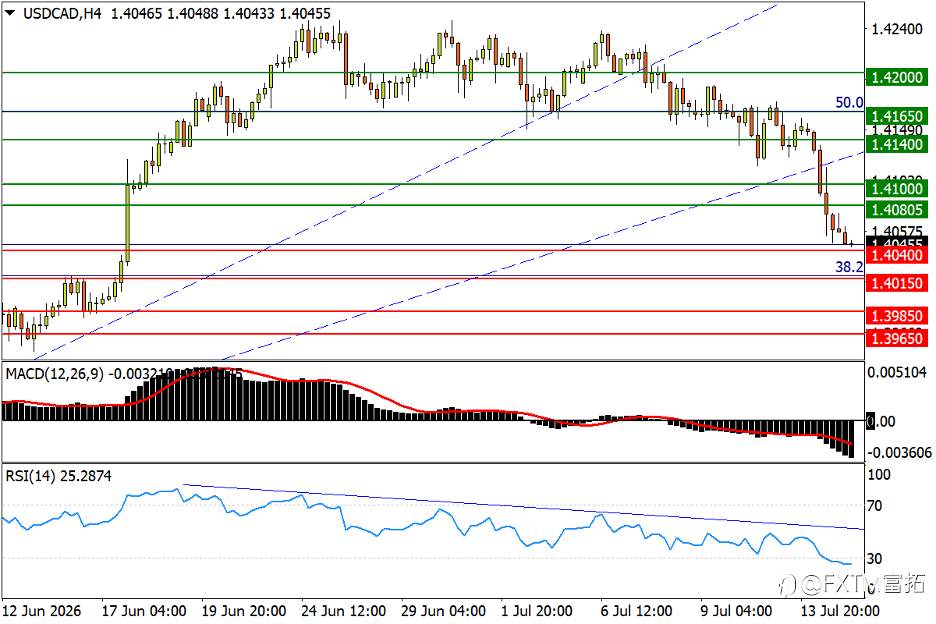The image size is (936, 624).
Task: Click the MACD zero level 0.00 label
Action: (x=880, y=422)
